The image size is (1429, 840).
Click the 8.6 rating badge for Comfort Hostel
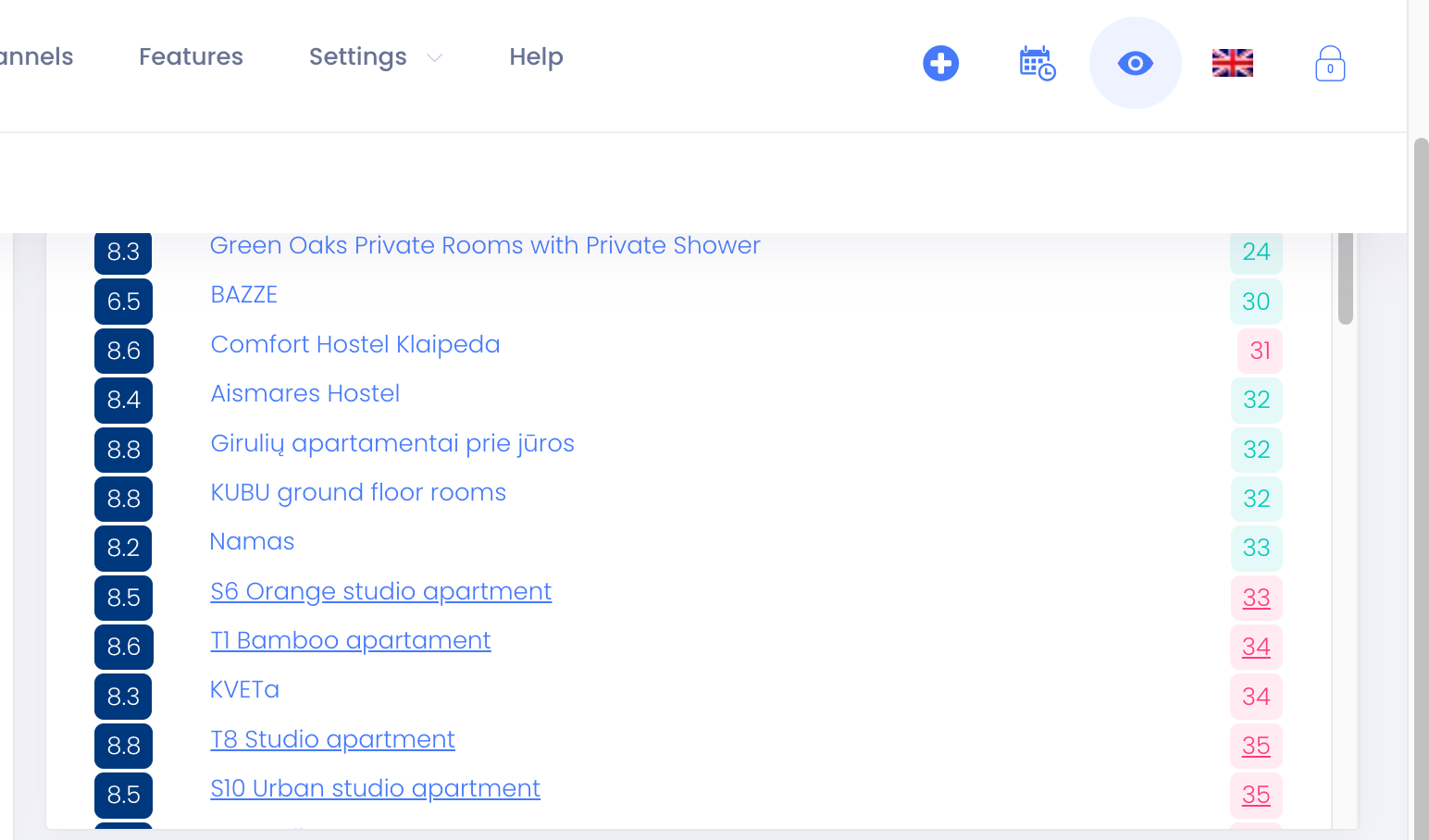point(124,351)
